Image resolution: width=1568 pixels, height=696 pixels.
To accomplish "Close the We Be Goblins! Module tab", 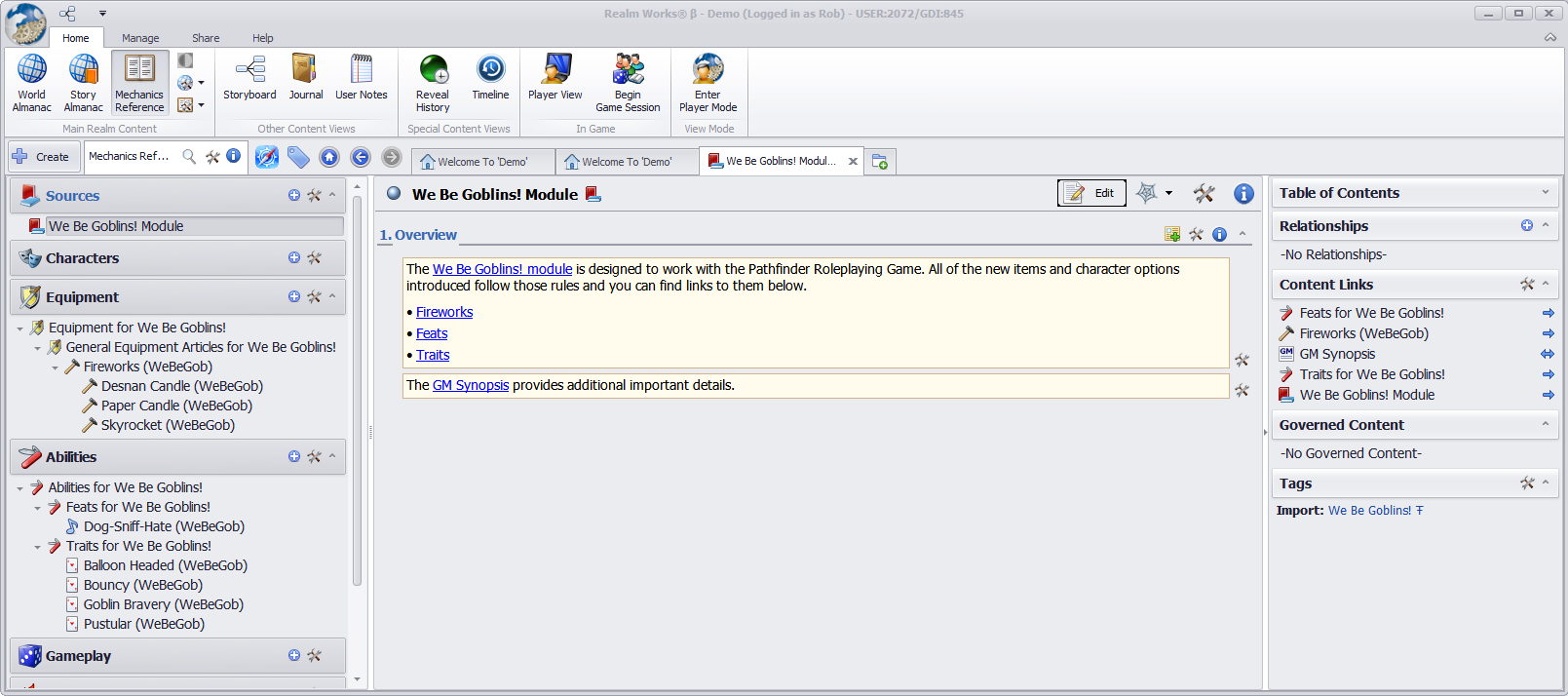I will point(853,162).
